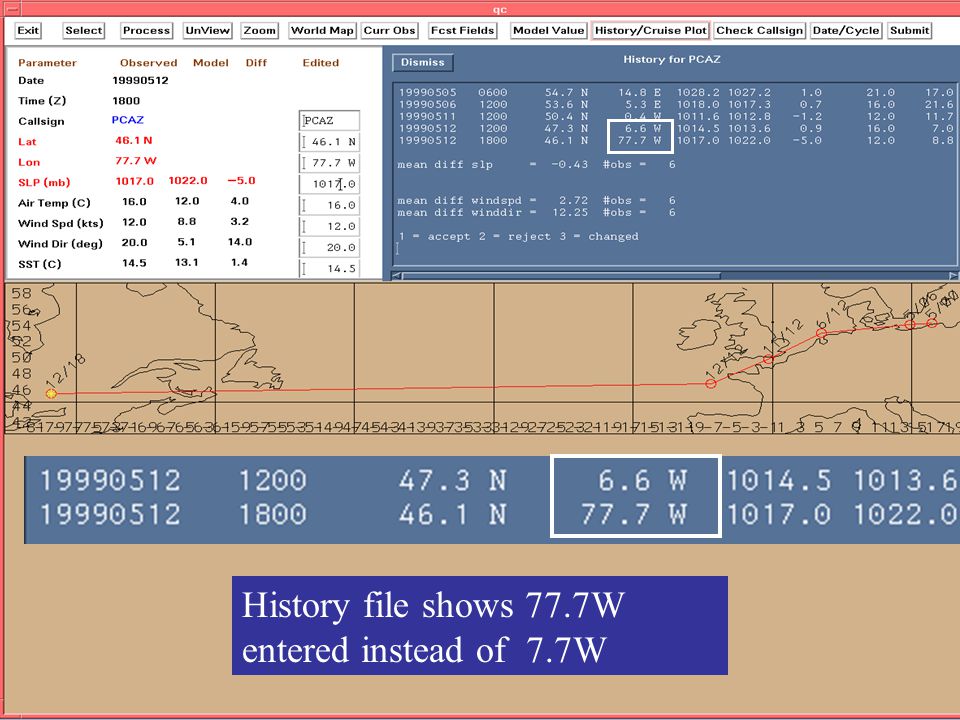The height and width of the screenshot is (720, 960).
Task: Select history row 19990512 1200 in the history list
Action: coord(676,129)
